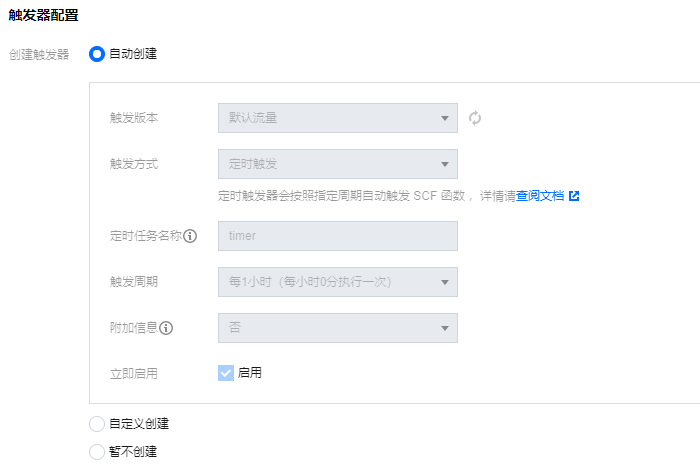Open the 触发方式 dropdown showing 定时触发
700x470 pixels.
[x=338, y=164]
